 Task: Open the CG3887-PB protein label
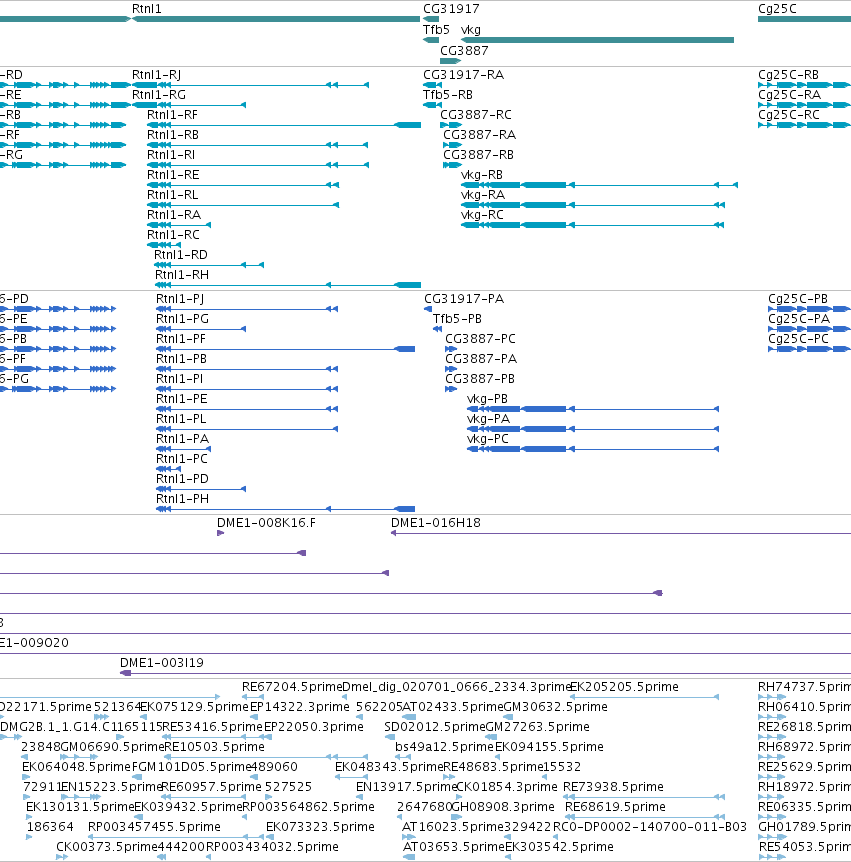(x=480, y=379)
